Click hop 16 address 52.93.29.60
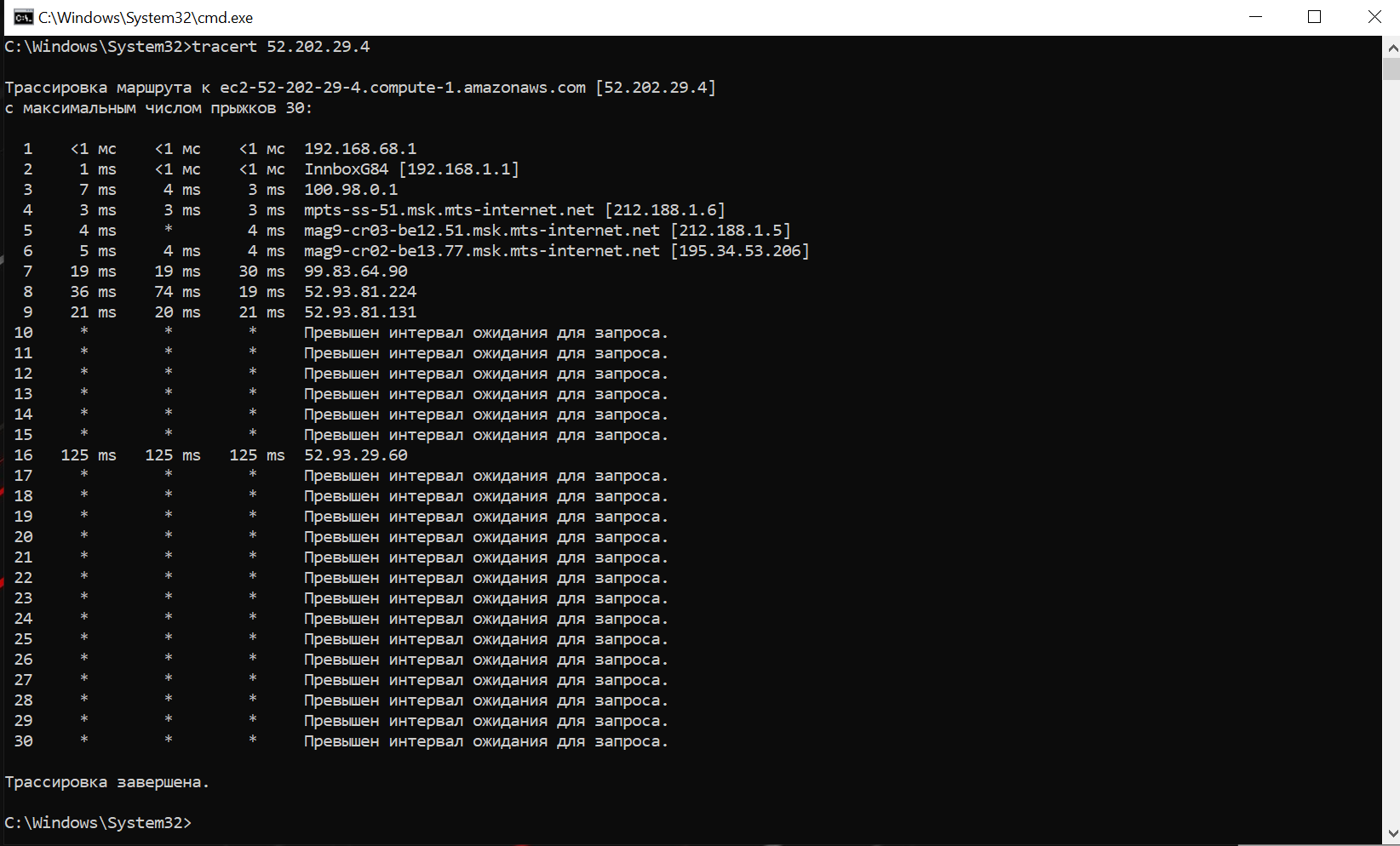 [x=356, y=455]
